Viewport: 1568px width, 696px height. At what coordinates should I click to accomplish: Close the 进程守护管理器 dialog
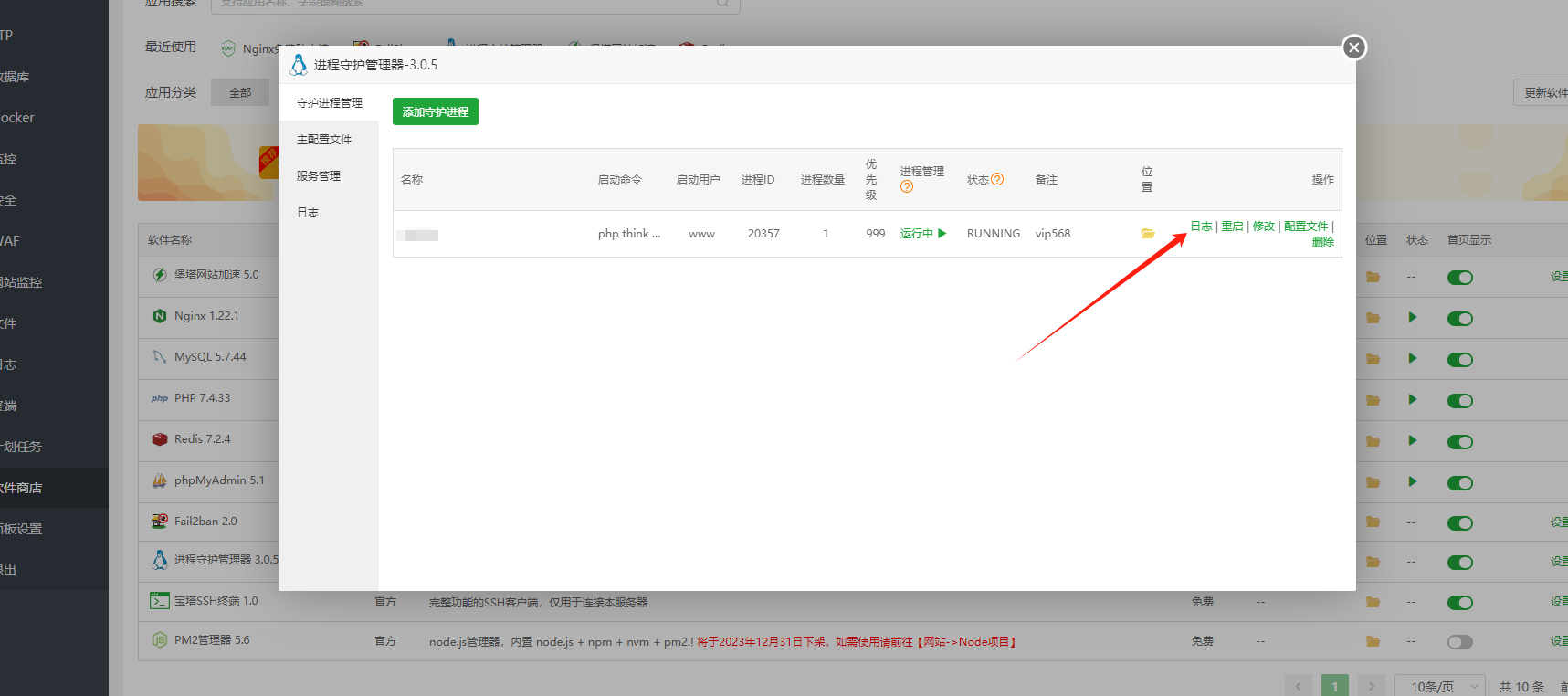[x=1353, y=47]
